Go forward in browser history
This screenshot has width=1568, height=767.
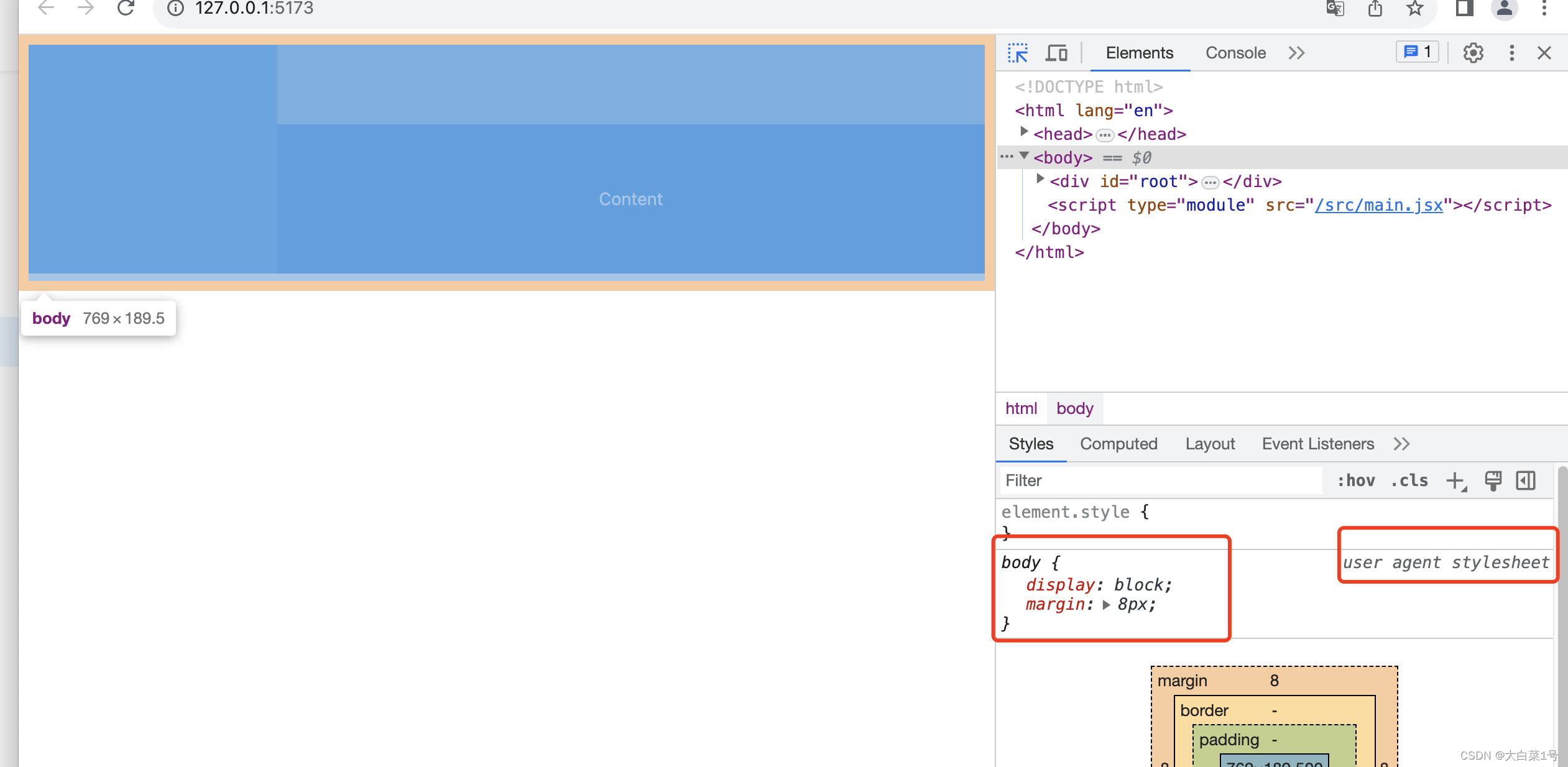click(86, 8)
